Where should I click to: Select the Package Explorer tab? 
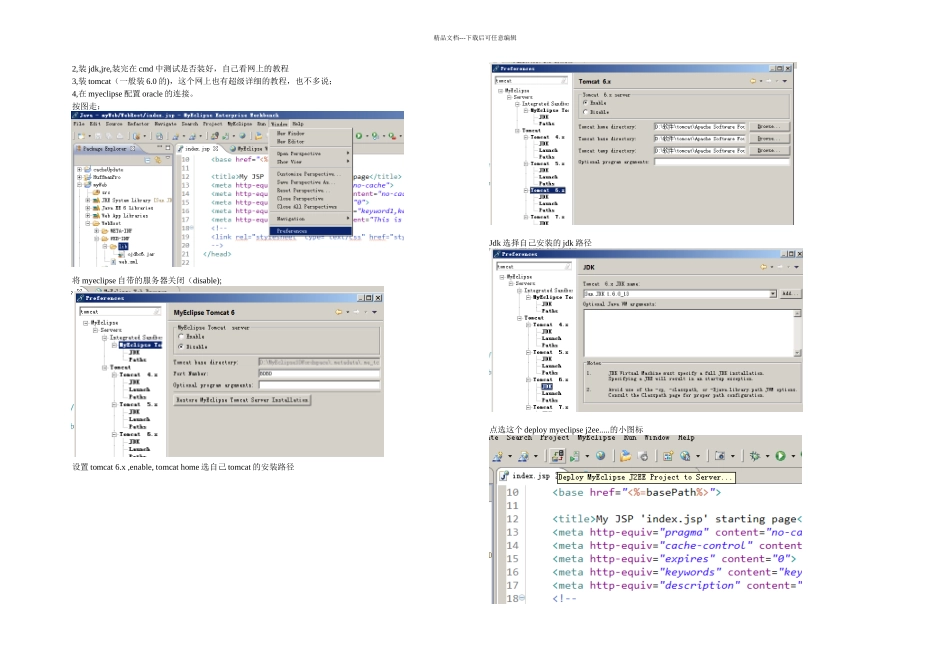(x=106, y=148)
